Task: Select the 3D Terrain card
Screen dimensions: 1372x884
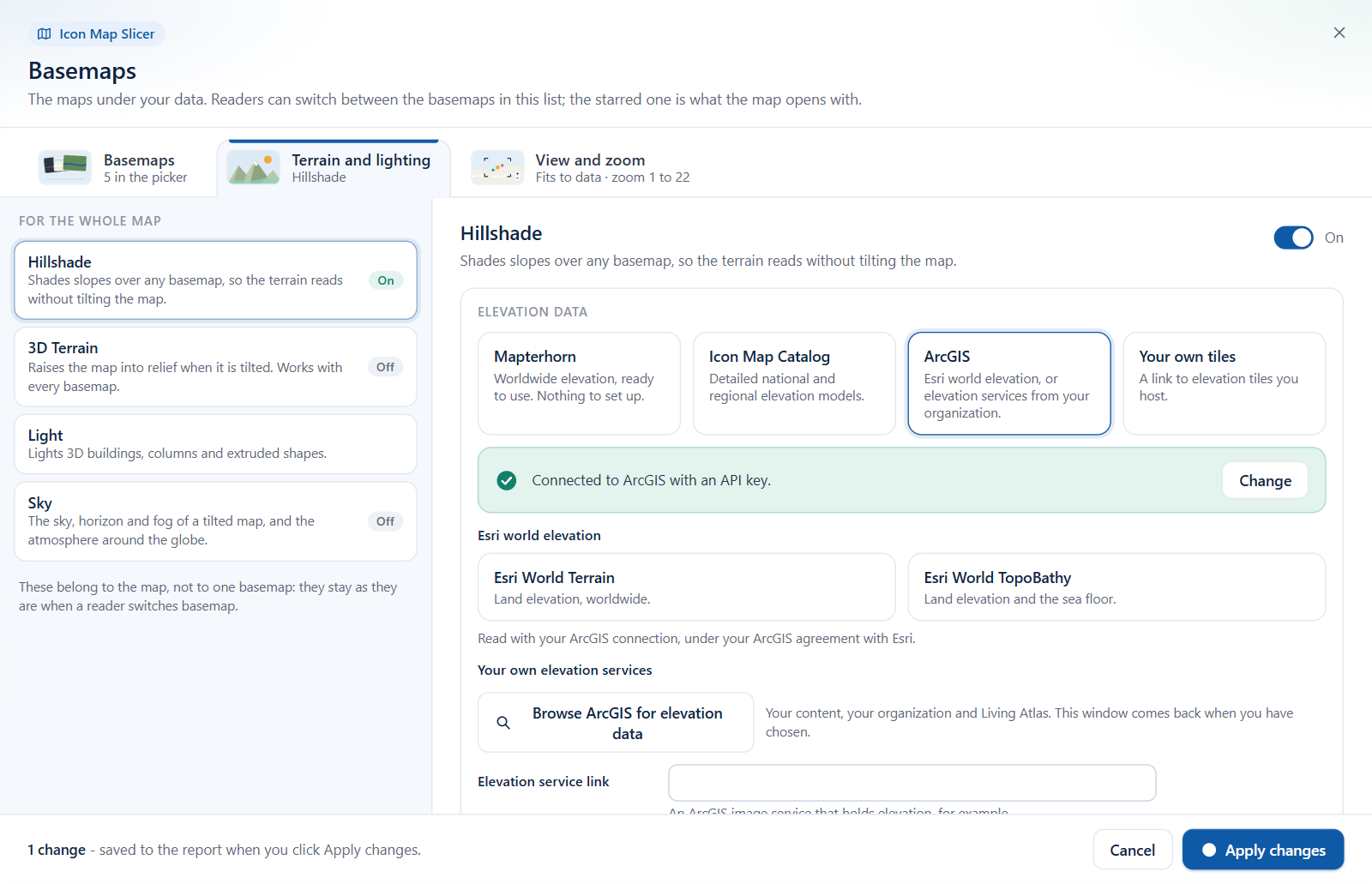Action: click(x=215, y=367)
